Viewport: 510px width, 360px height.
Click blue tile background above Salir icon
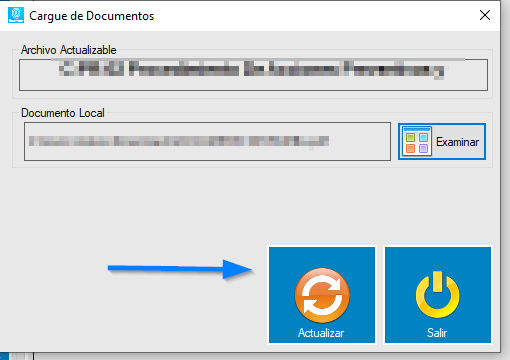(438, 257)
